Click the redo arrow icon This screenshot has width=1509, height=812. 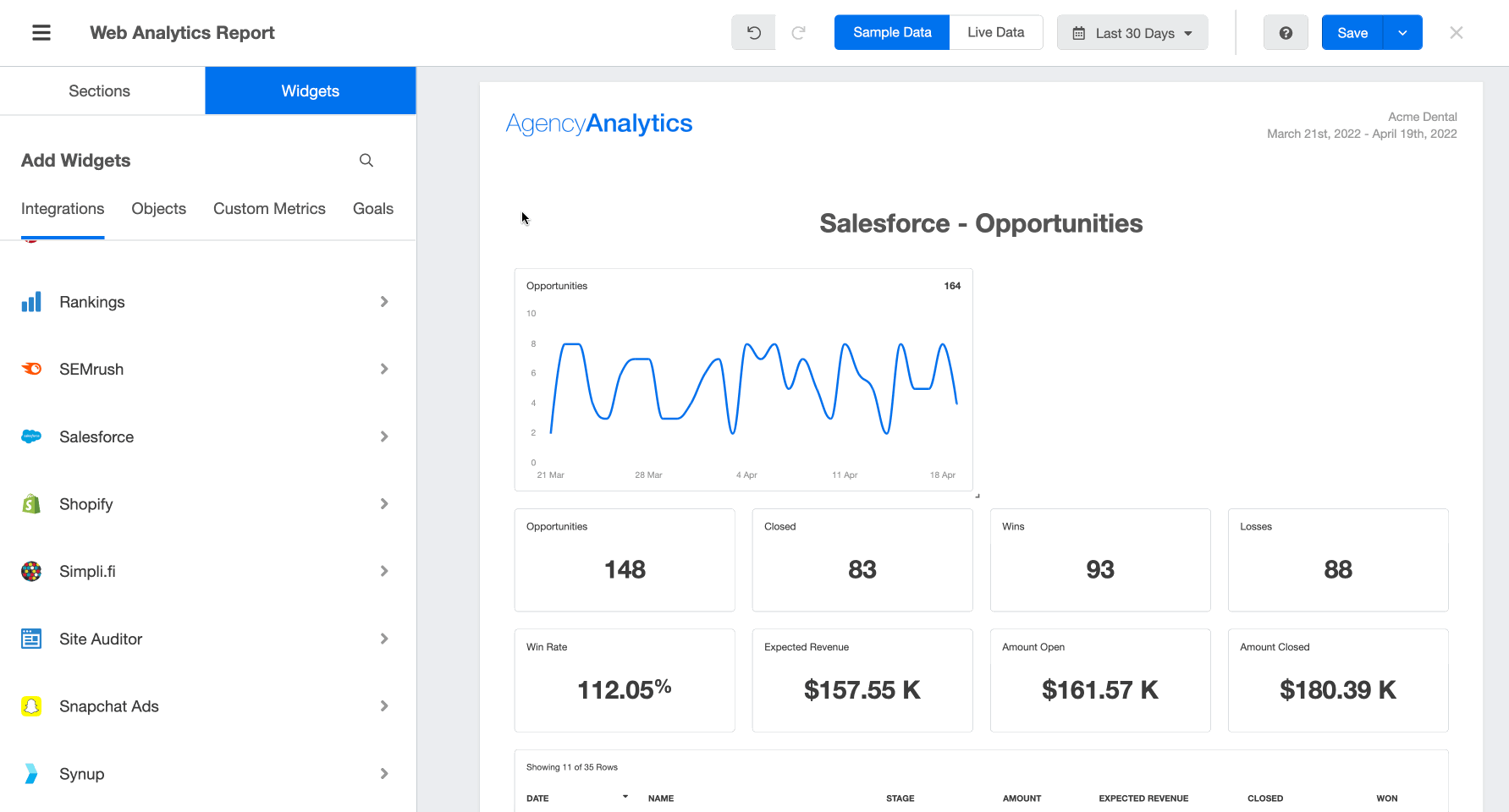click(798, 33)
